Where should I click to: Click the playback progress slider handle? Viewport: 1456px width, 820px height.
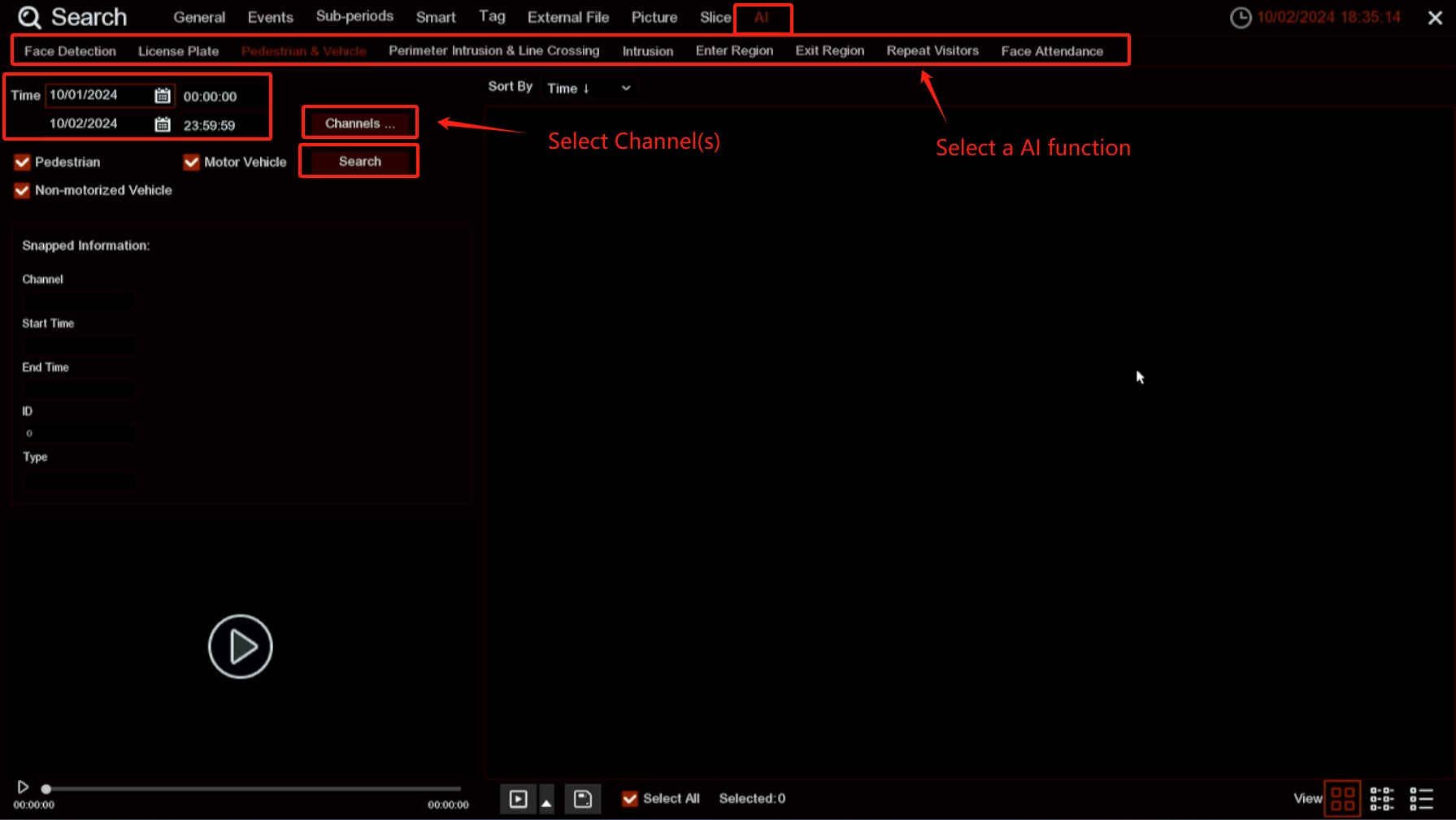46,788
